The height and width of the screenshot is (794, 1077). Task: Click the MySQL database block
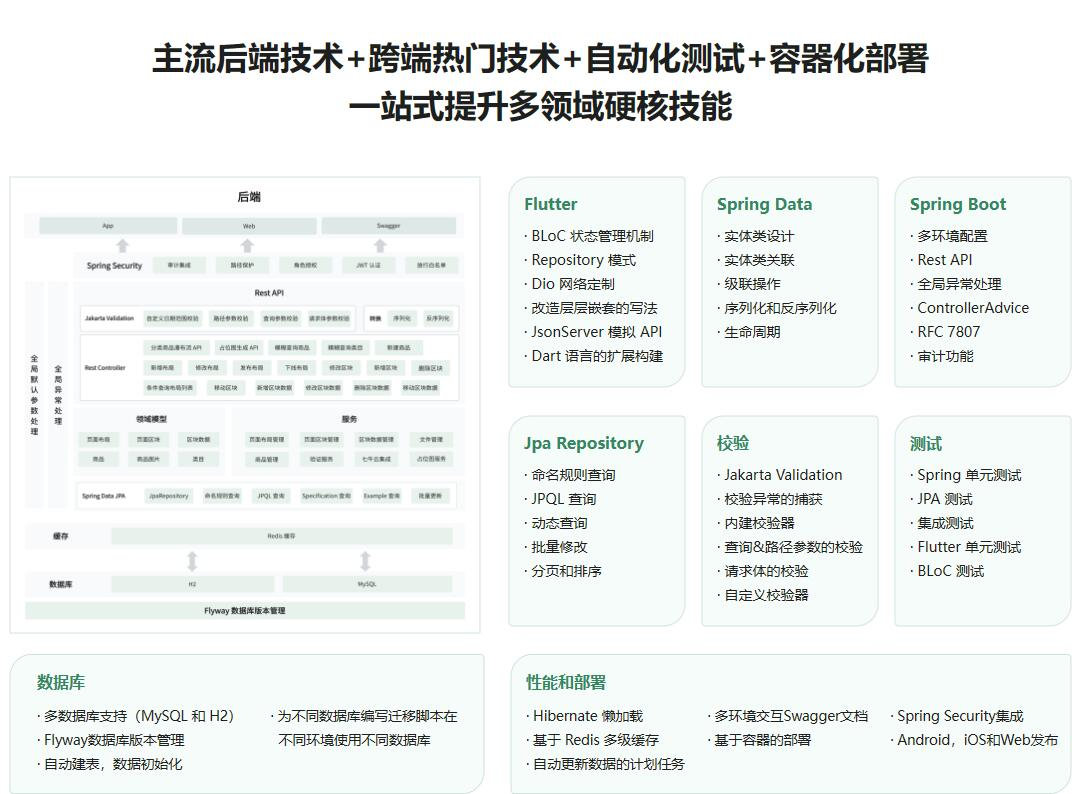click(x=367, y=584)
